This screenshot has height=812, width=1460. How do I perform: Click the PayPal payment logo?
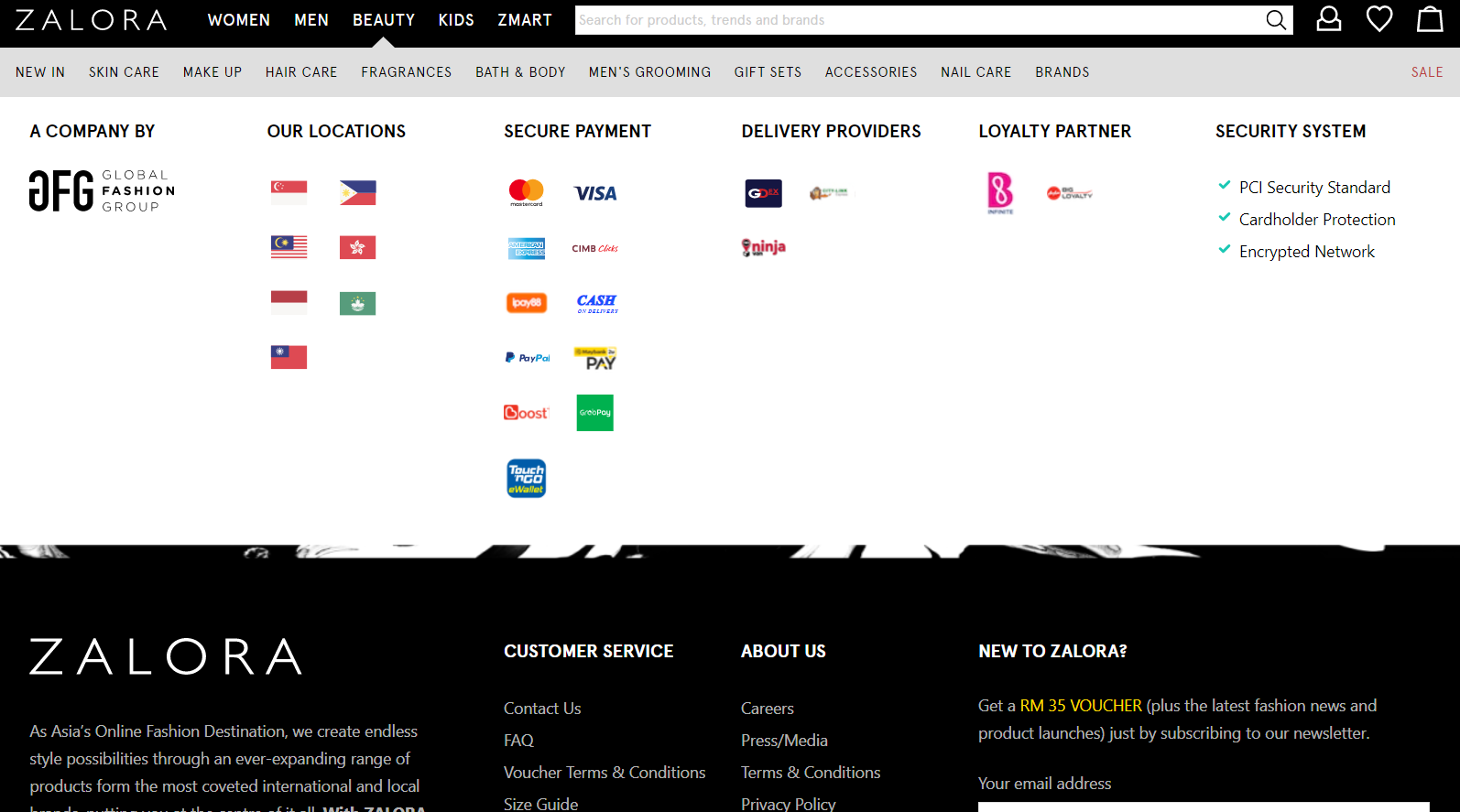coord(528,358)
